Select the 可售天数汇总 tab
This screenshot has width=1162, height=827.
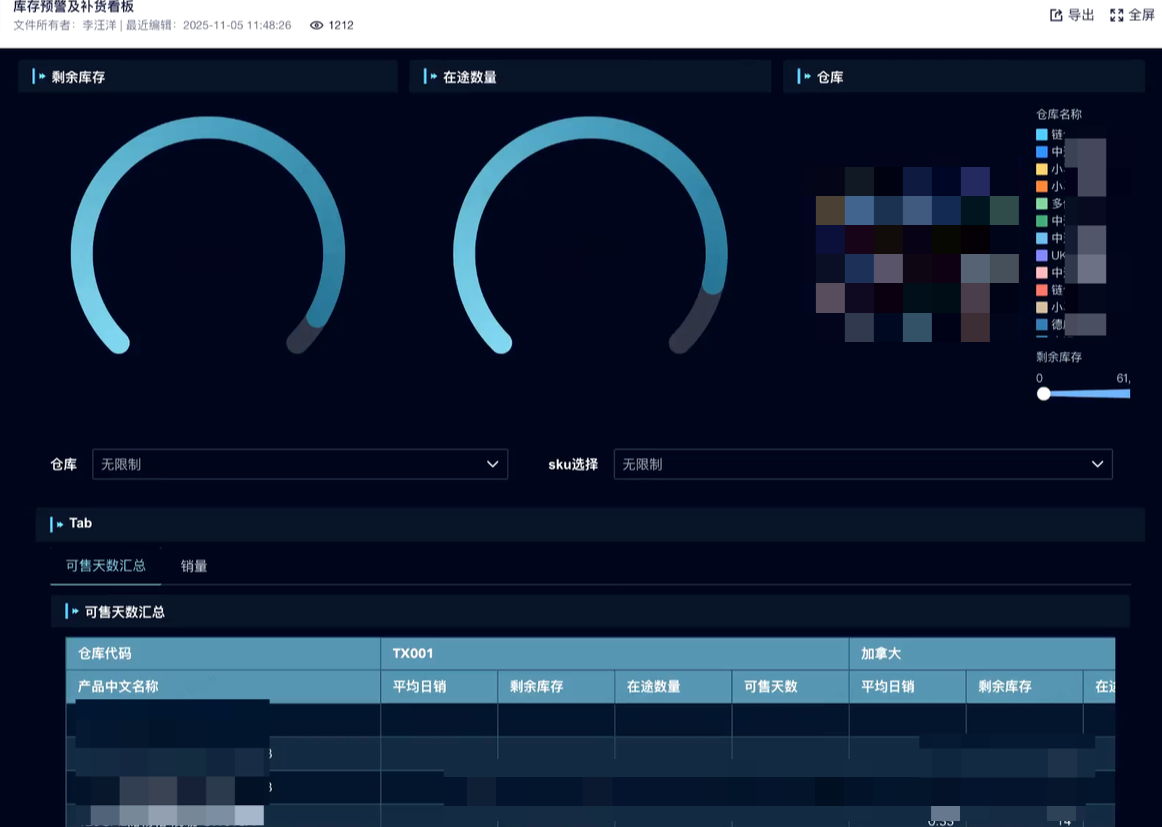coord(106,566)
